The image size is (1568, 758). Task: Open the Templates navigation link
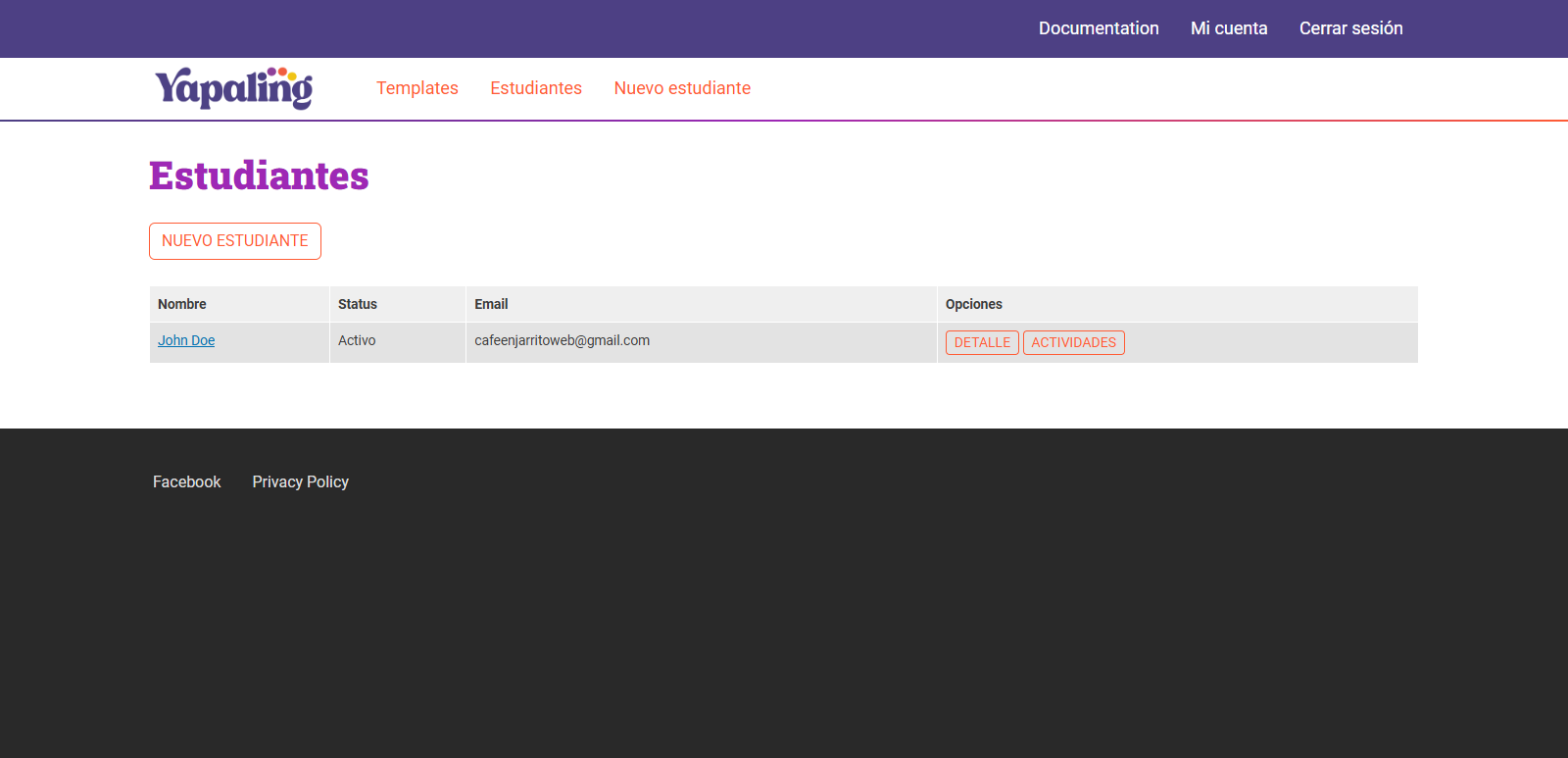coord(417,88)
